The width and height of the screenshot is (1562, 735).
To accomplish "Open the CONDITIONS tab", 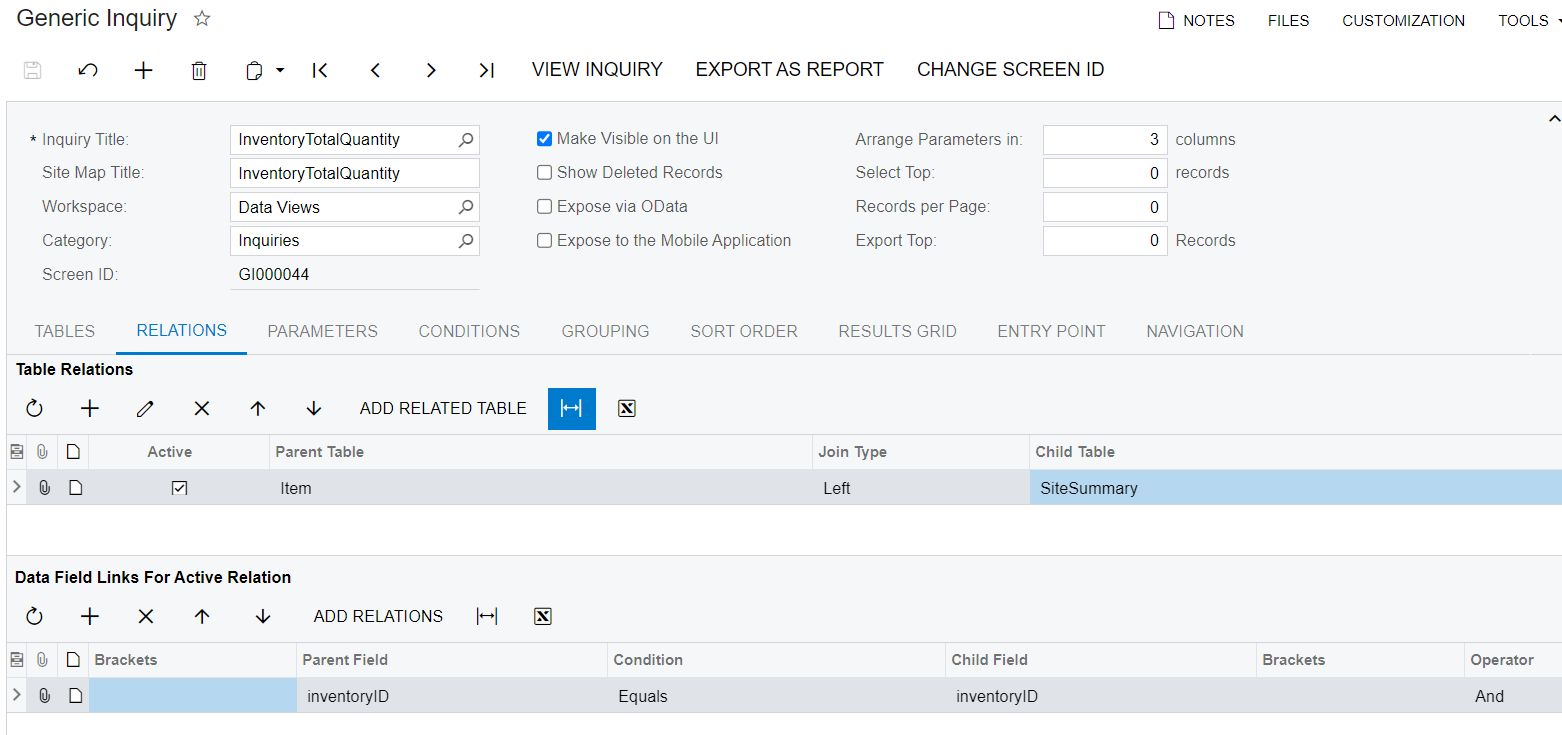I will pyautogui.click(x=469, y=331).
